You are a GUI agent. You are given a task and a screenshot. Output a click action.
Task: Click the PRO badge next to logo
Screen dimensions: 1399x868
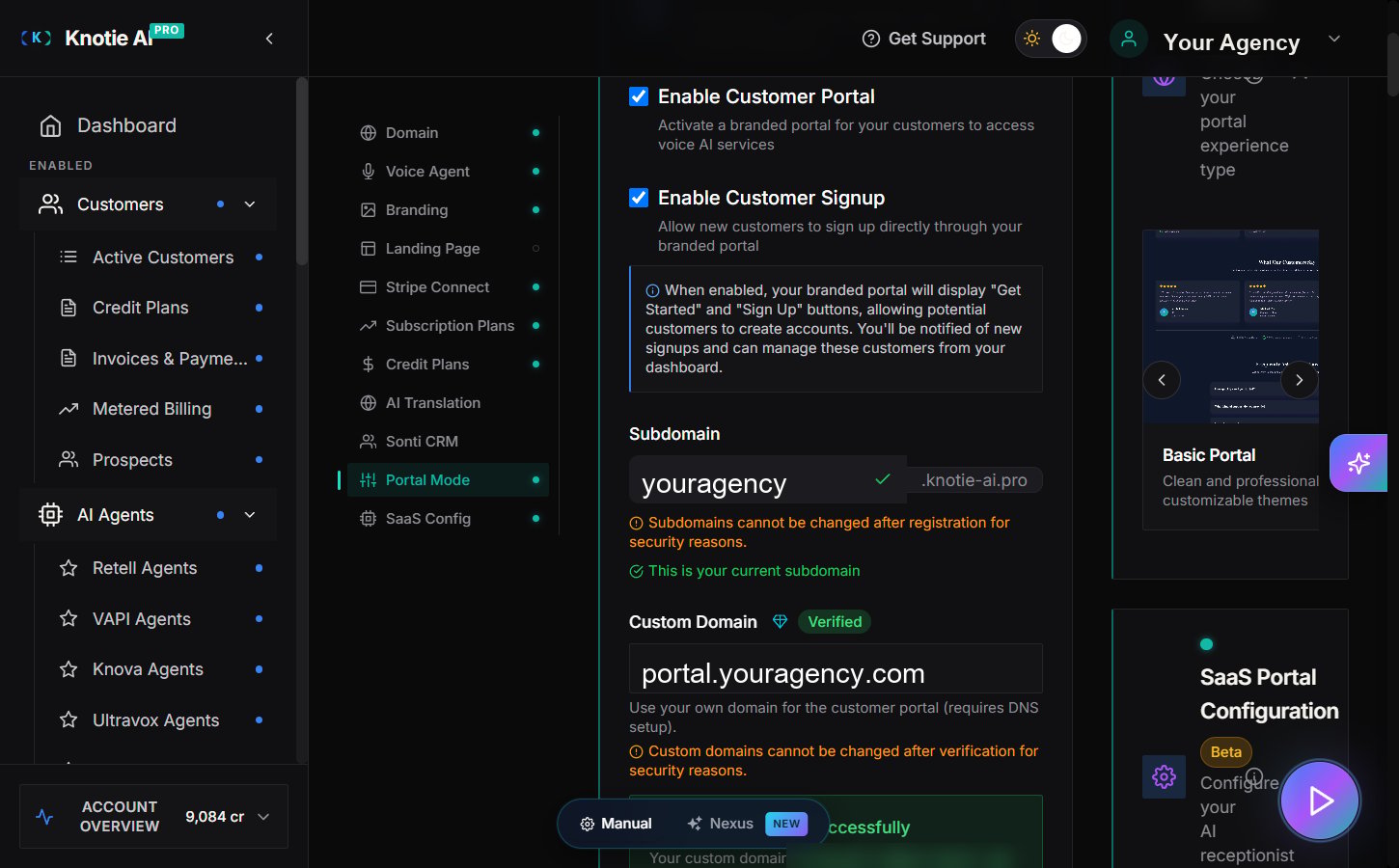pyautogui.click(x=166, y=30)
